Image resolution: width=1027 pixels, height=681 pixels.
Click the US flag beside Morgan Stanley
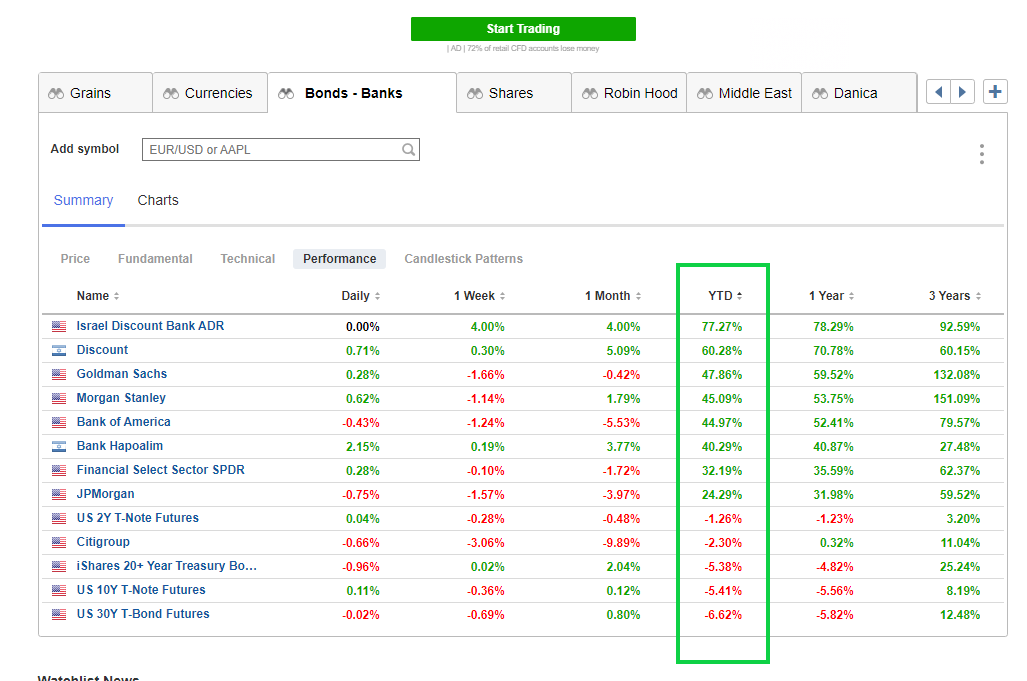pos(59,399)
